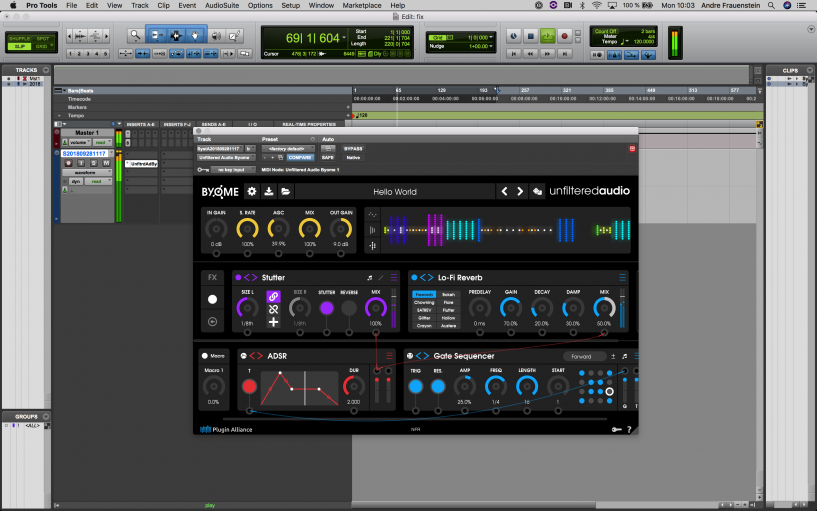
Task: Enable the Gate Sequencer TRIG button
Action: pos(415,386)
